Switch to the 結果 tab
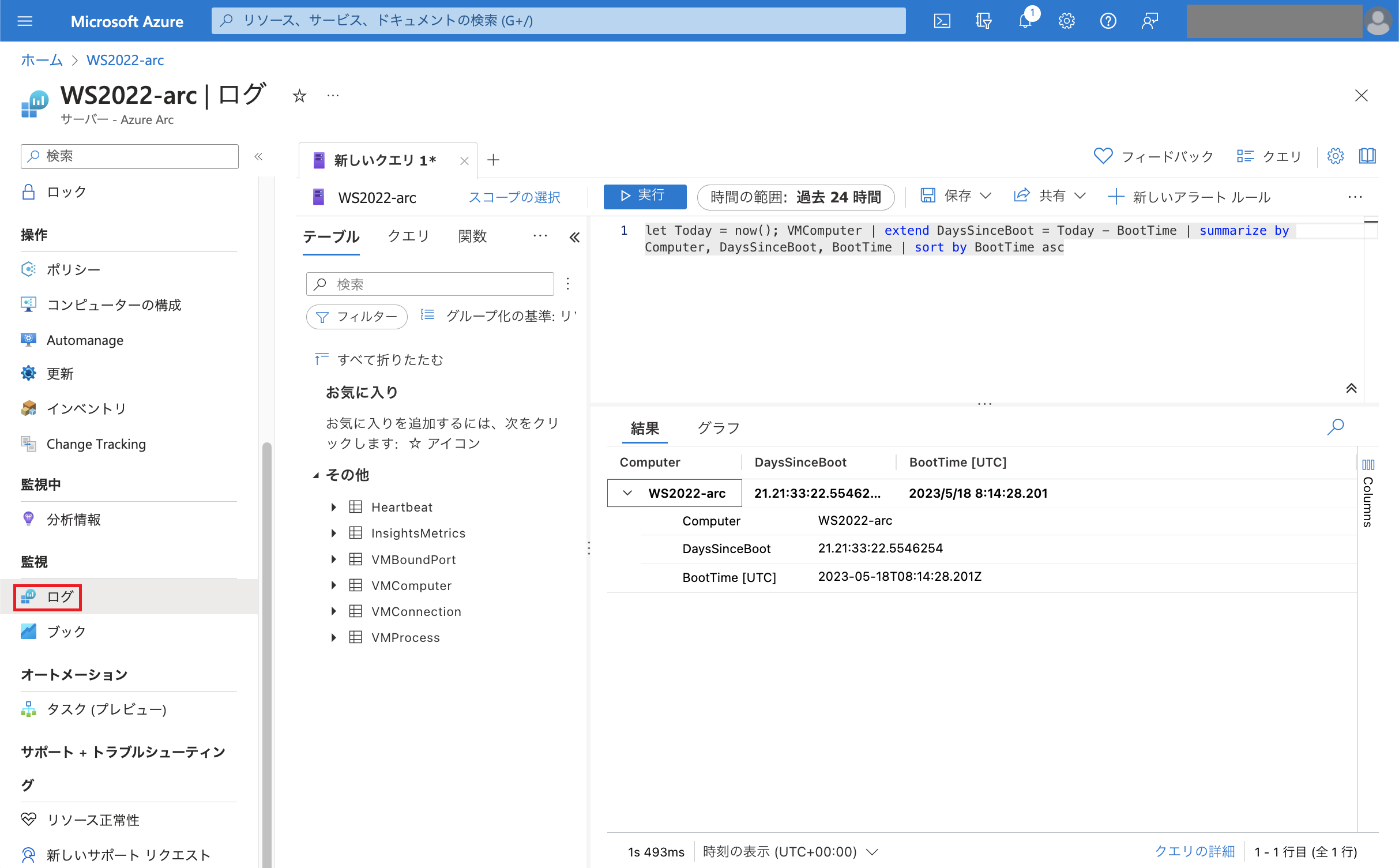1399x868 pixels. pyautogui.click(x=645, y=429)
